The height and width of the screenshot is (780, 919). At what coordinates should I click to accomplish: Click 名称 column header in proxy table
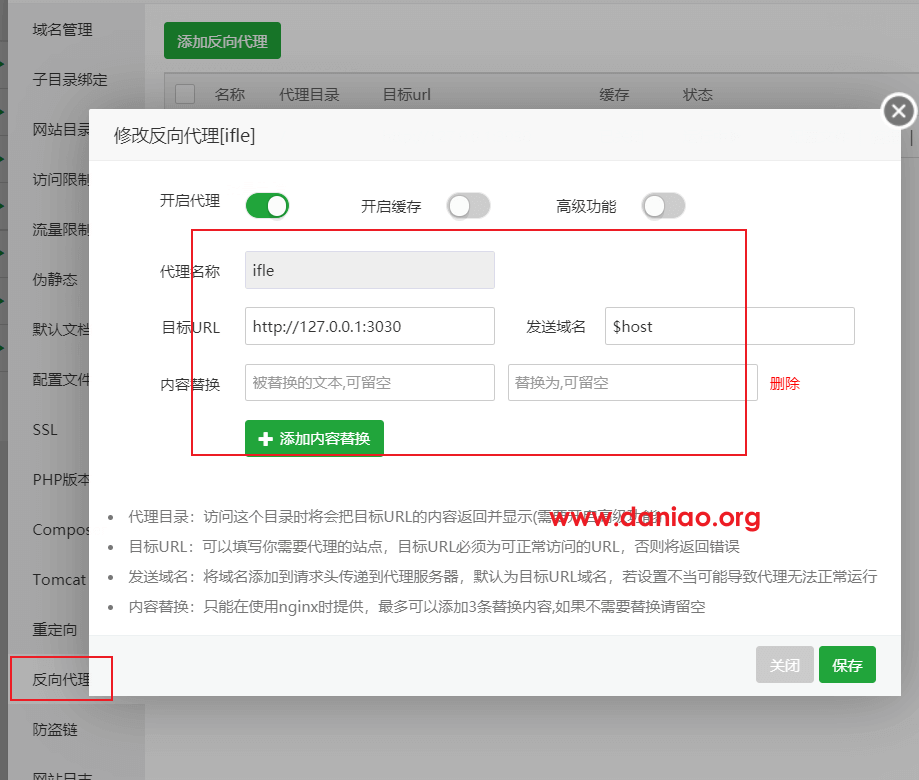230,94
